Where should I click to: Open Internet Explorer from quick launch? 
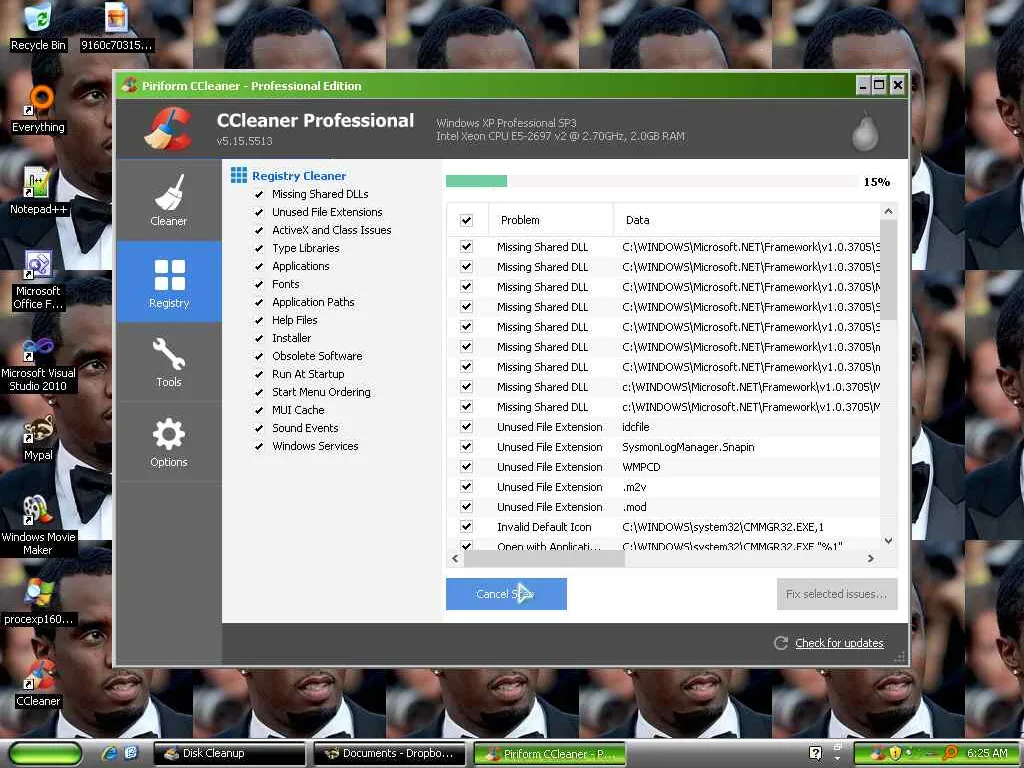[x=109, y=753]
